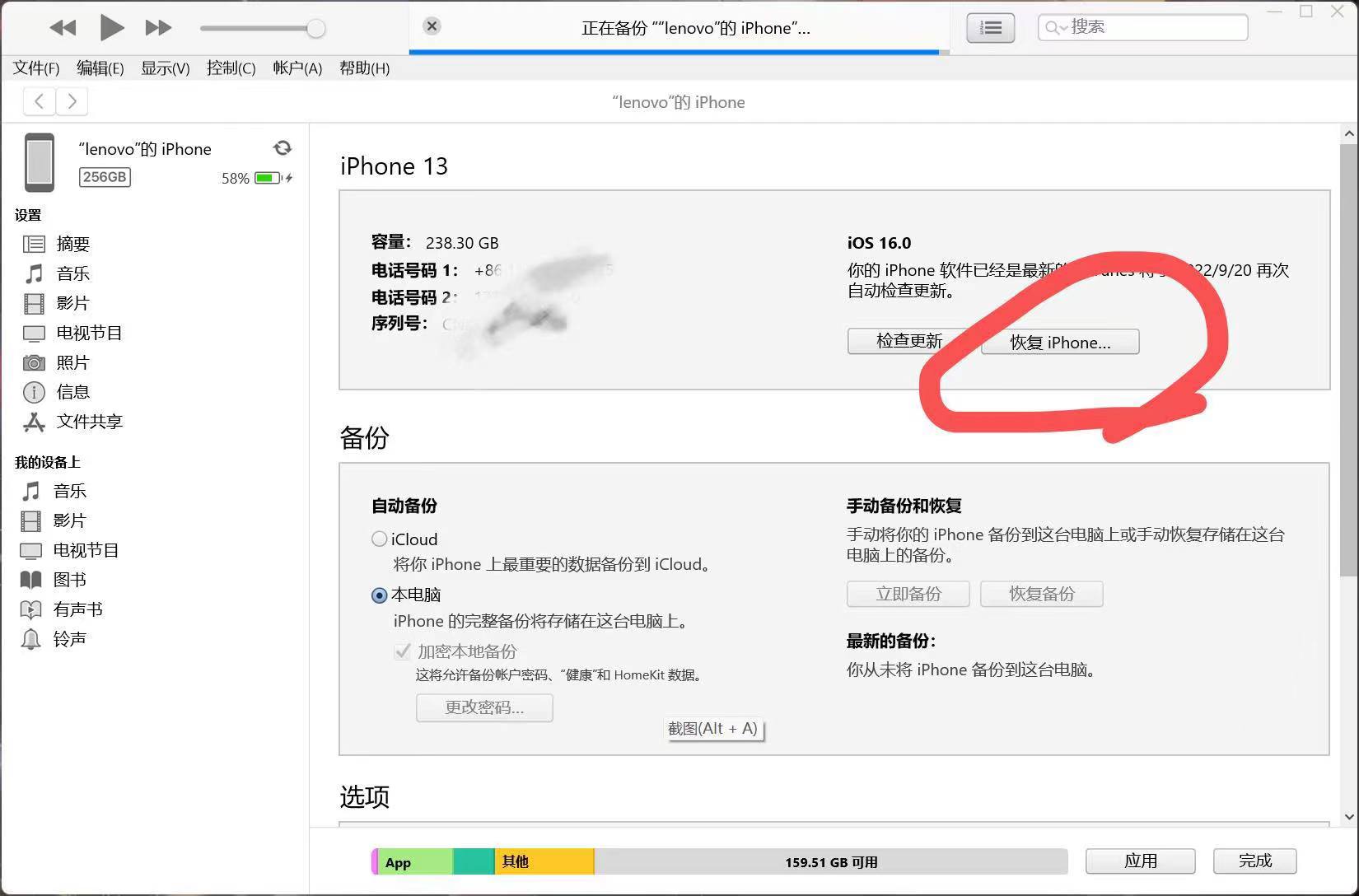This screenshot has height=896, width=1359.
Task: Click the iOS 16.0 version label
Action: tap(879, 243)
